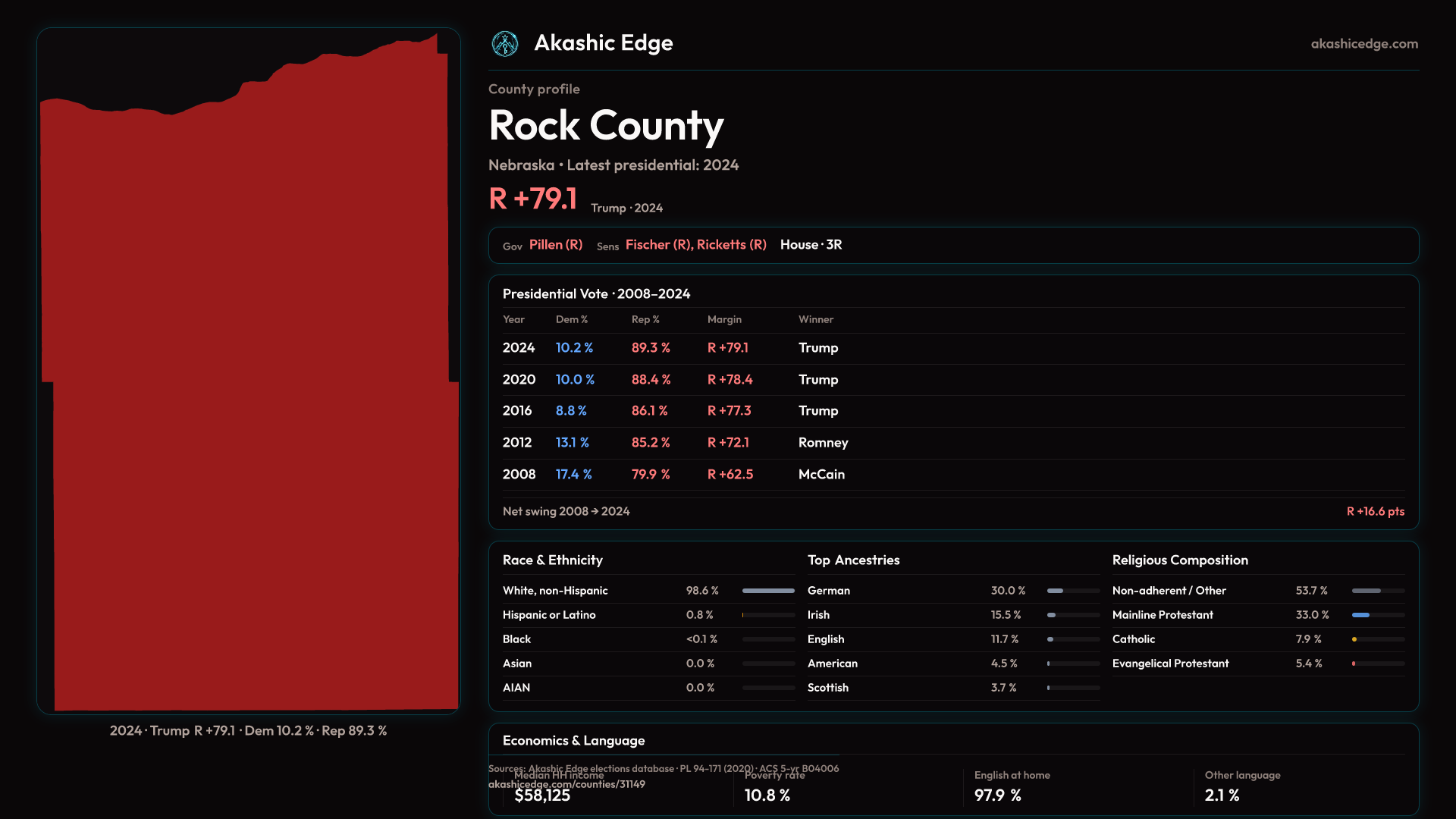Click the R +16.6 pts net swing
Screen dimensions: 1456x819
1375,512
